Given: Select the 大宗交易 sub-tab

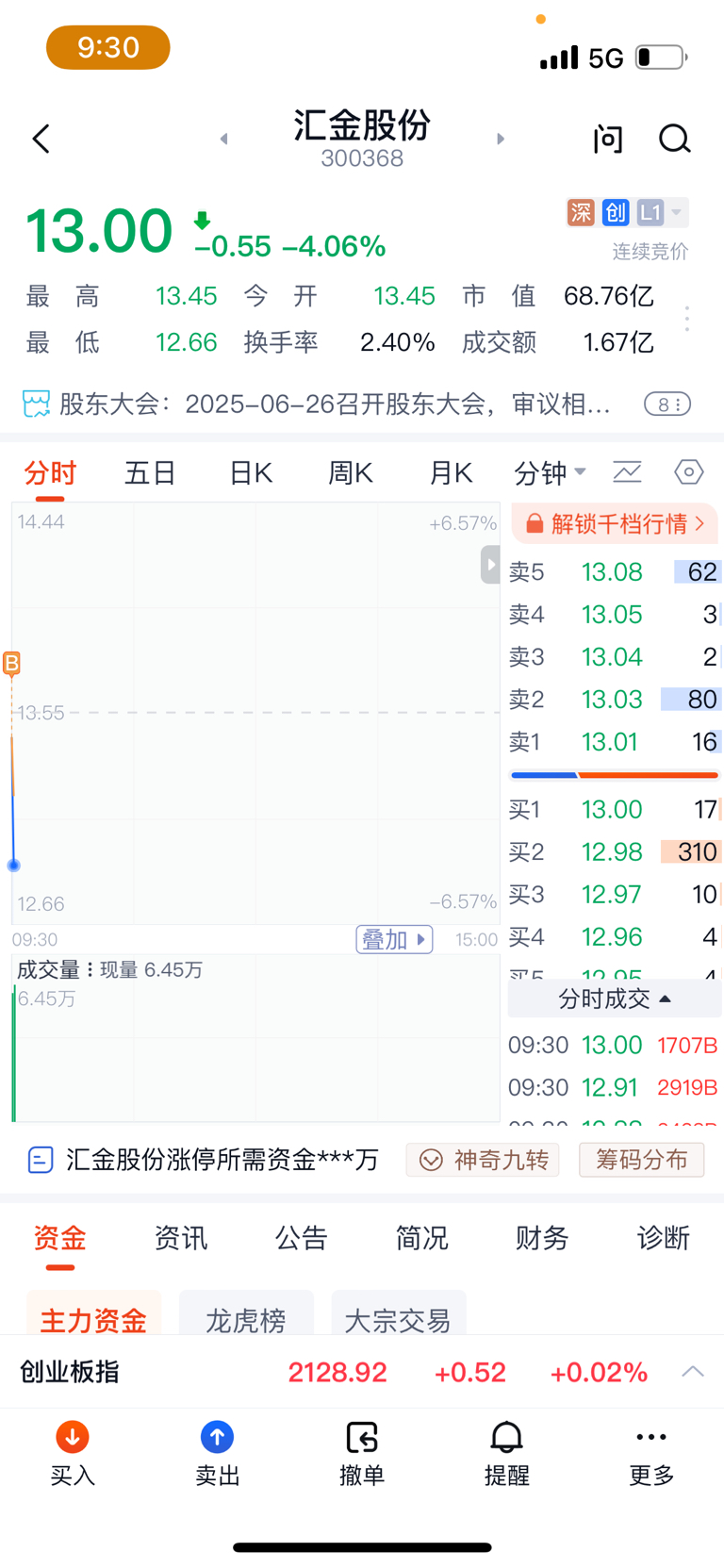Looking at the screenshot, I should [x=399, y=1314].
